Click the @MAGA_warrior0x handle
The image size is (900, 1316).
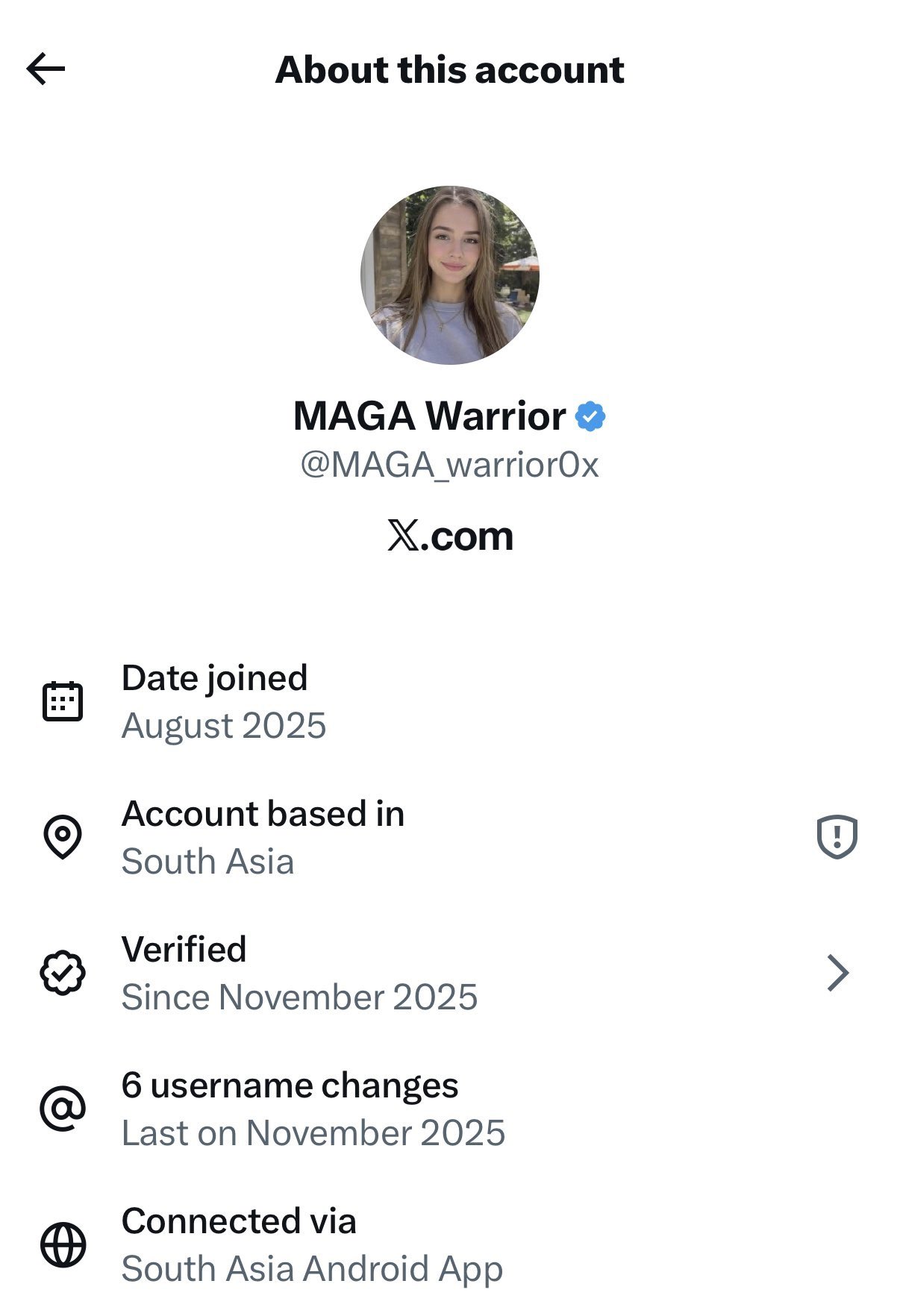(449, 465)
